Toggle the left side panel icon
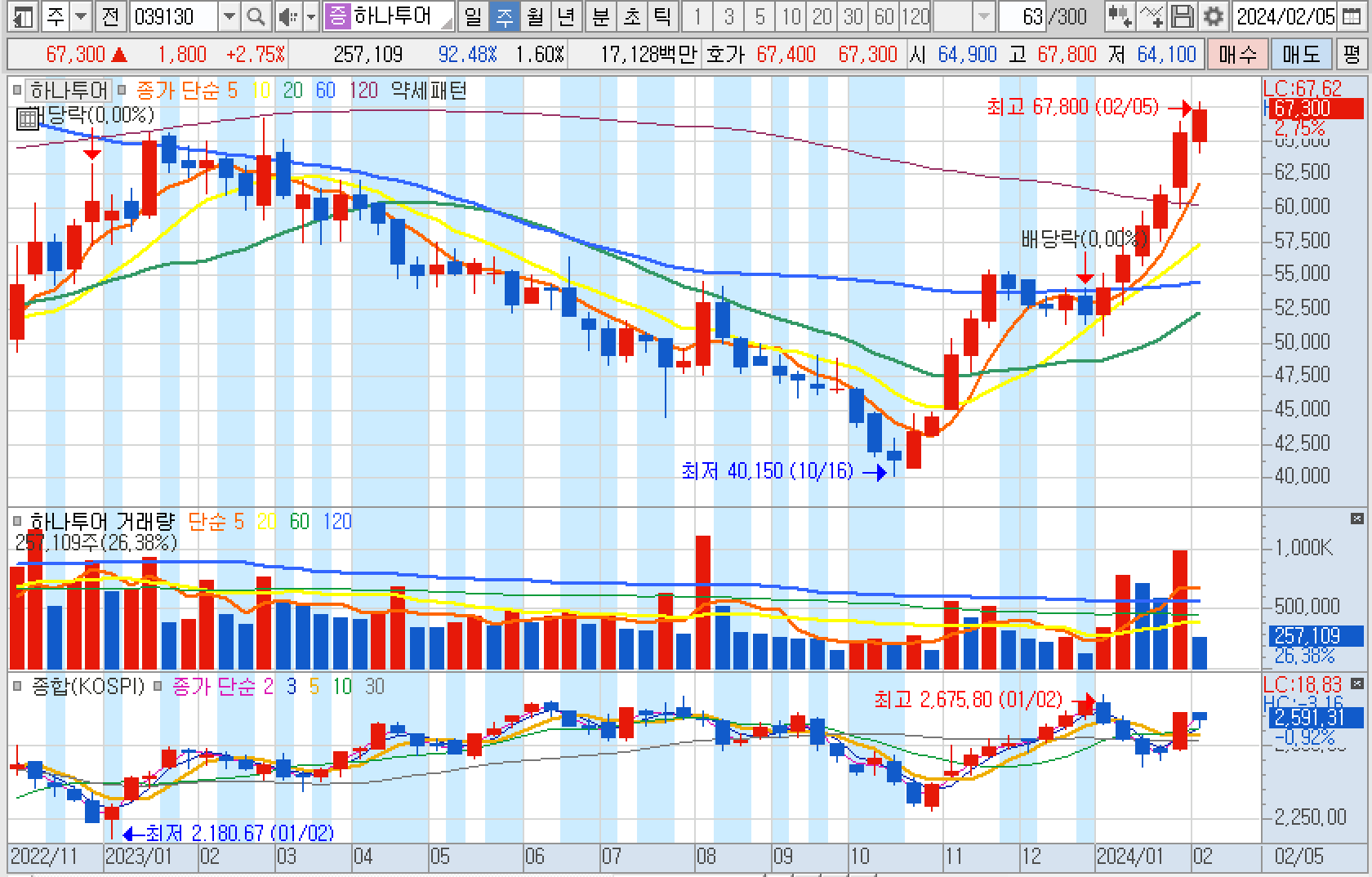Screen dimensions: 1372x877 click(23, 16)
